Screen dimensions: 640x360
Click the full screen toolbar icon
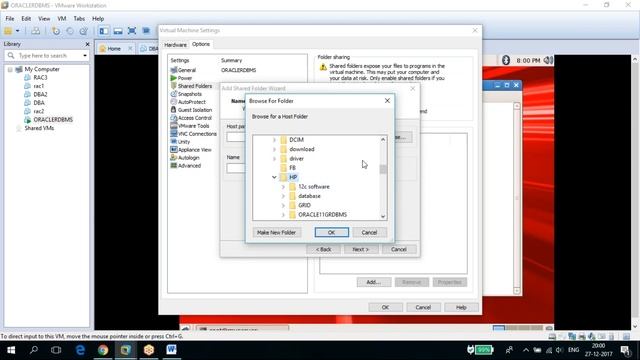[132, 31]
